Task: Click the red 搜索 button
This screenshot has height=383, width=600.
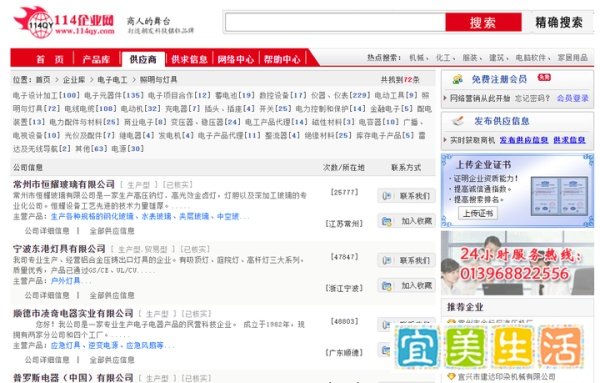Action: 483,22
